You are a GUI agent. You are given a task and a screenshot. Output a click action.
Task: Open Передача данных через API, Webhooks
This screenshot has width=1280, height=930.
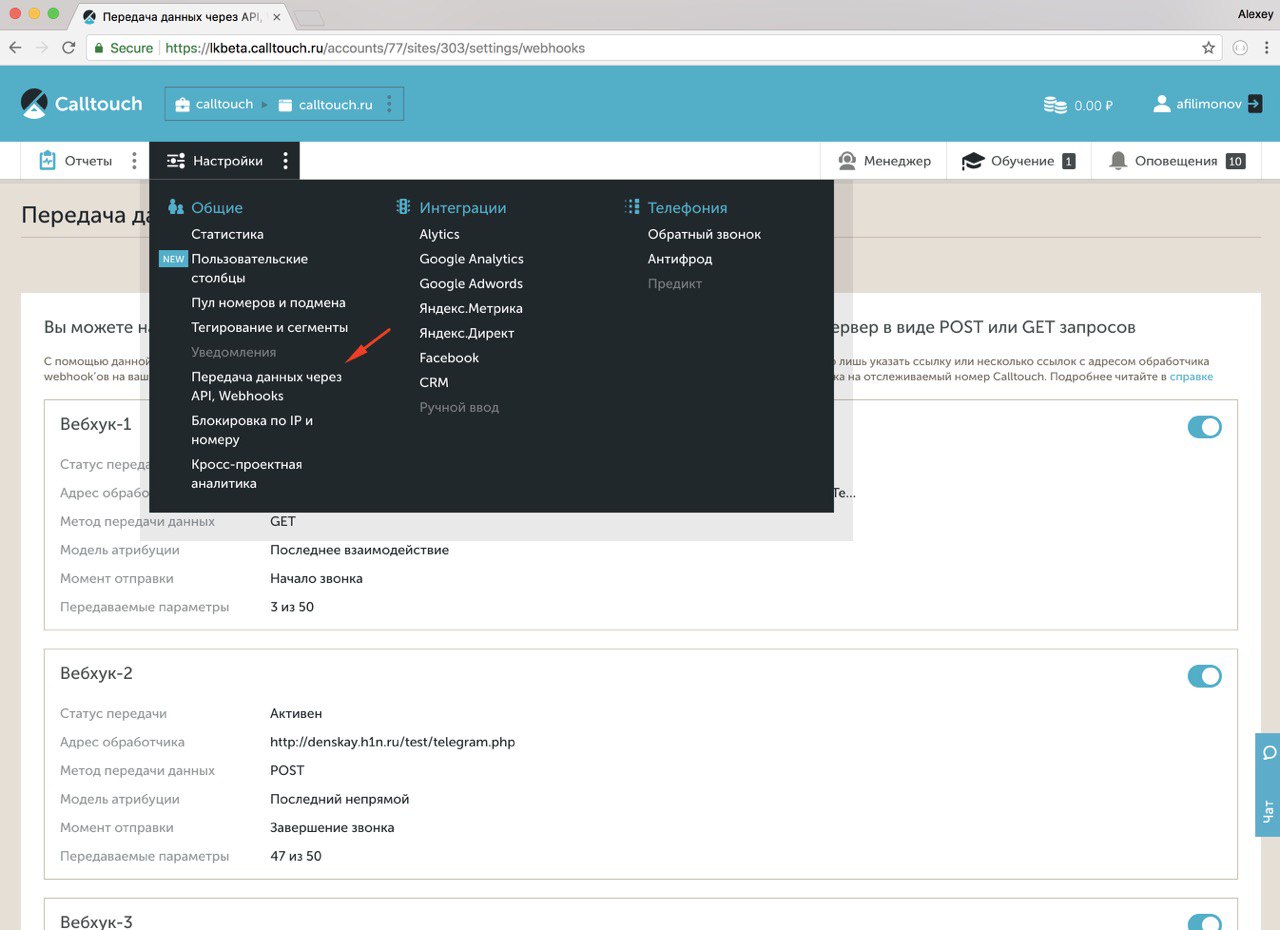point(266,386)
